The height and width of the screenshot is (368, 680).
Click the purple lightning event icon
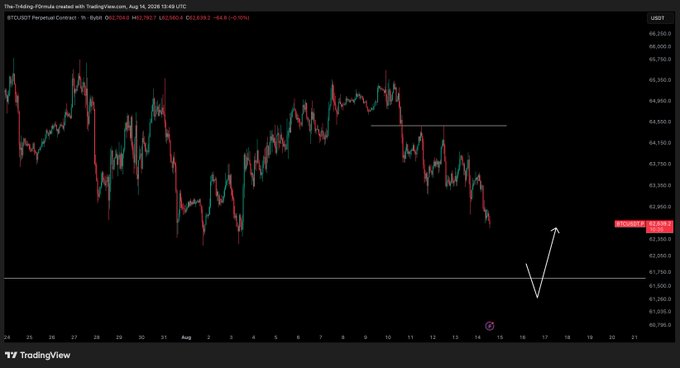click(x=489, y=326)
